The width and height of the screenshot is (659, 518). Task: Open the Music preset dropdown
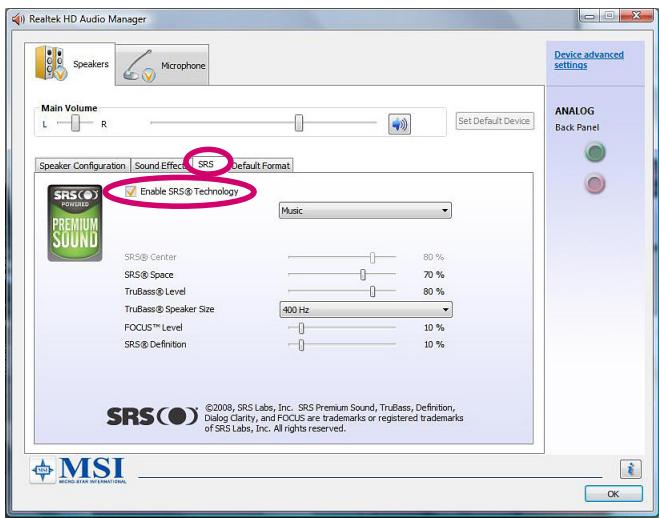tap(365, 210)
